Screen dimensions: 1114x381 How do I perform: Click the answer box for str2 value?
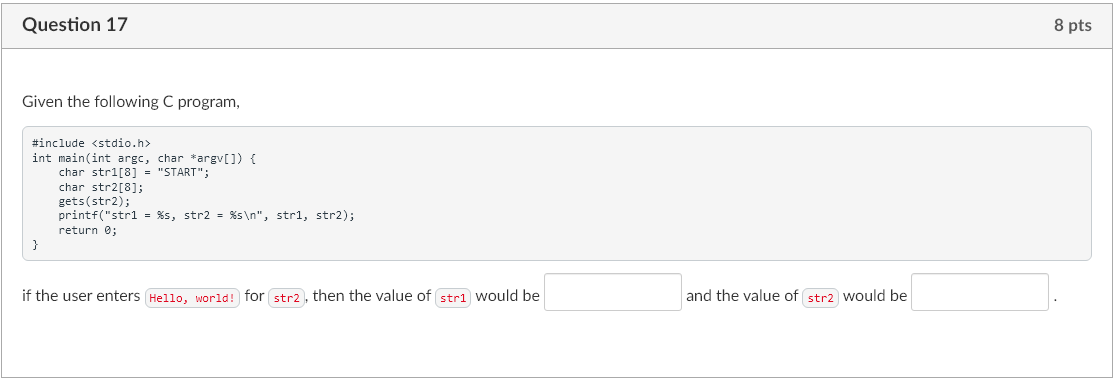coord(980,292)
